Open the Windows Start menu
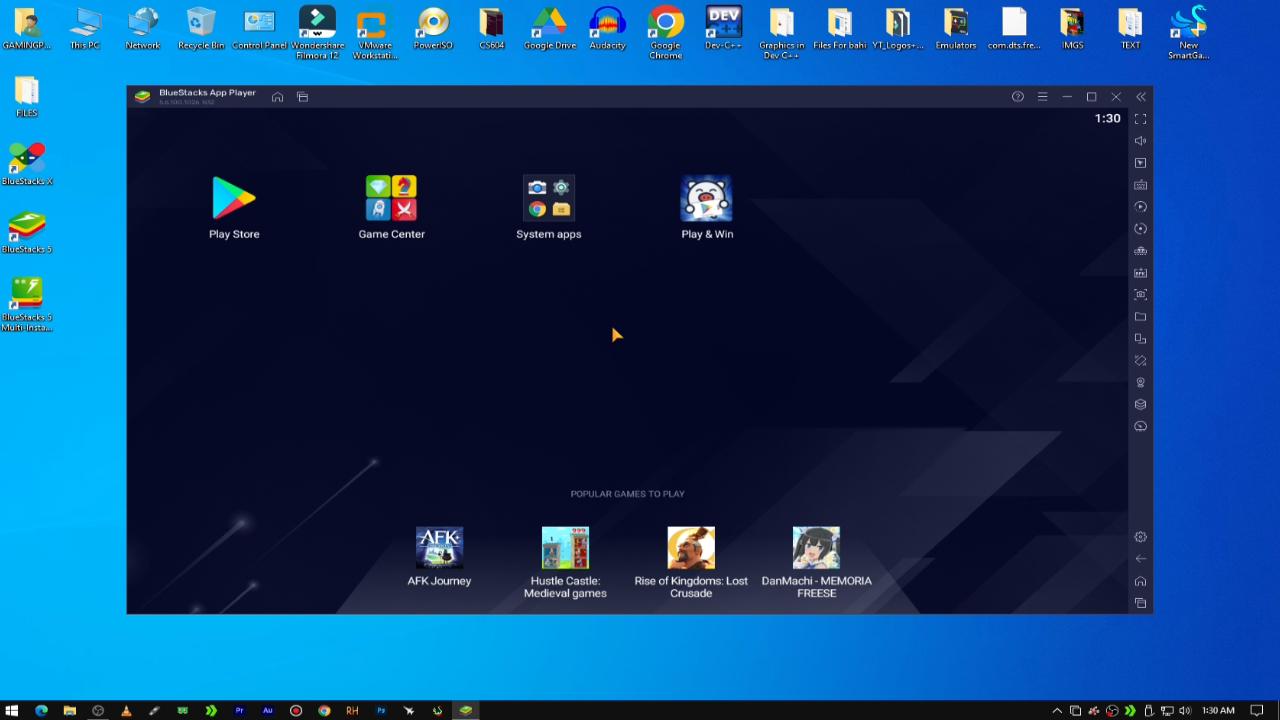Screen dimensions: 1280x720 tap(12, 710)
